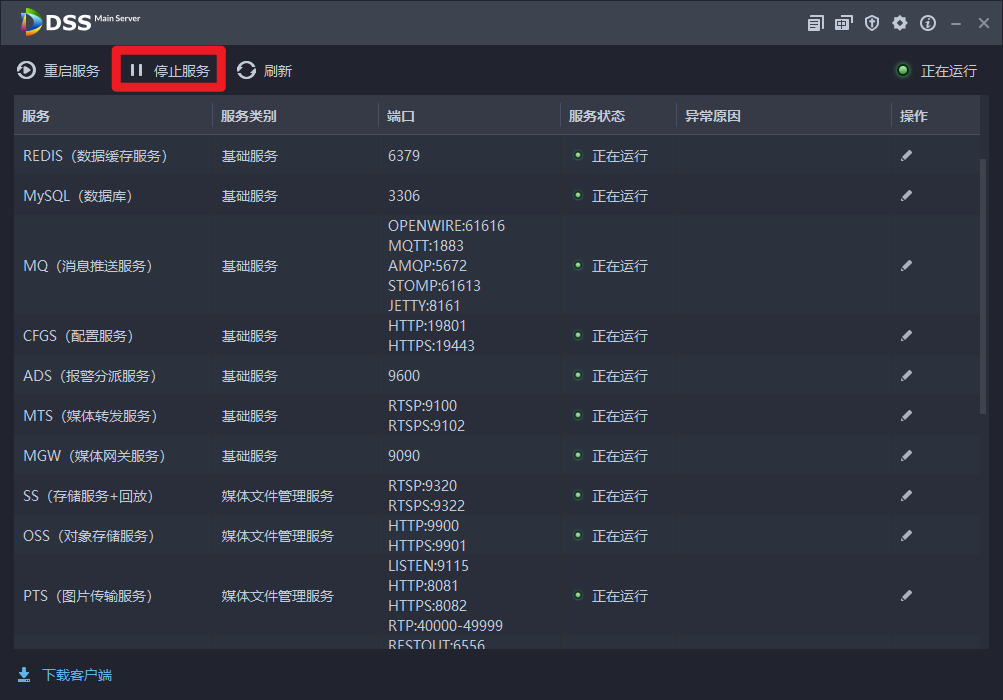This screenshot has height=700, width=1003.
Task: Click the edit icon for MTS service
Action: (x=906, y=416)
